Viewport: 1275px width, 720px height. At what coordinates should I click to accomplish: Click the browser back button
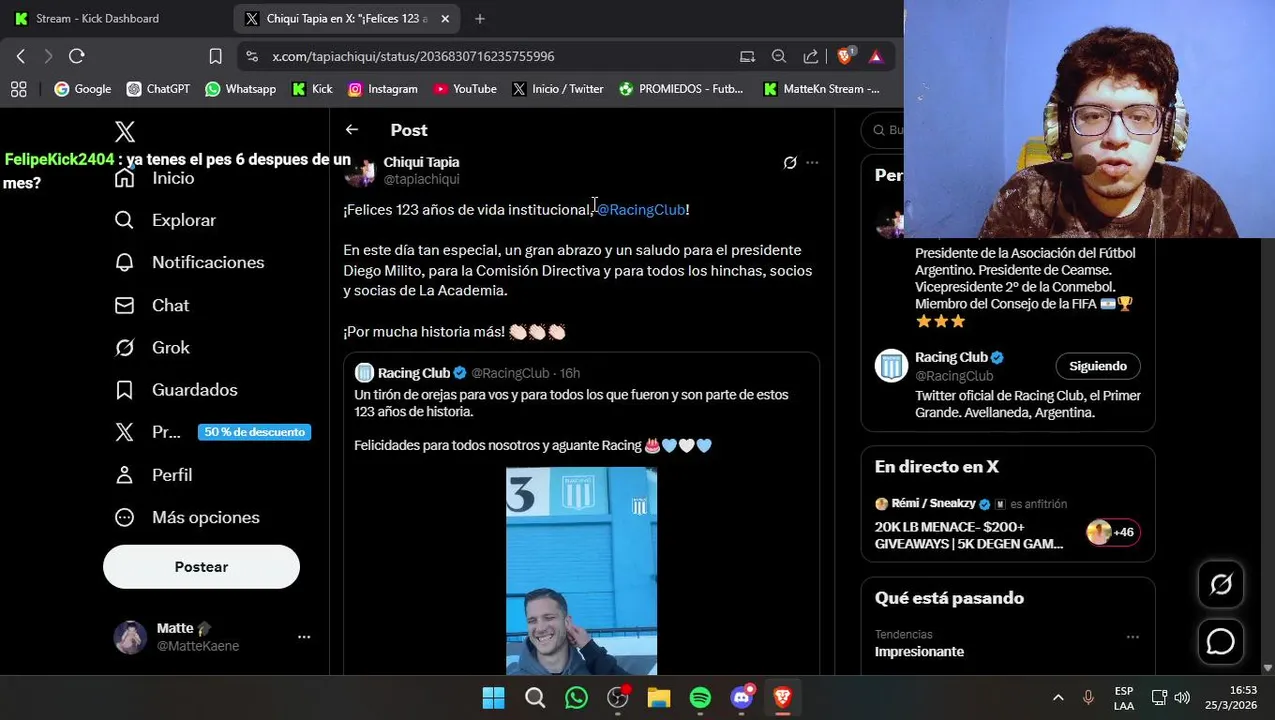point(21,57)
